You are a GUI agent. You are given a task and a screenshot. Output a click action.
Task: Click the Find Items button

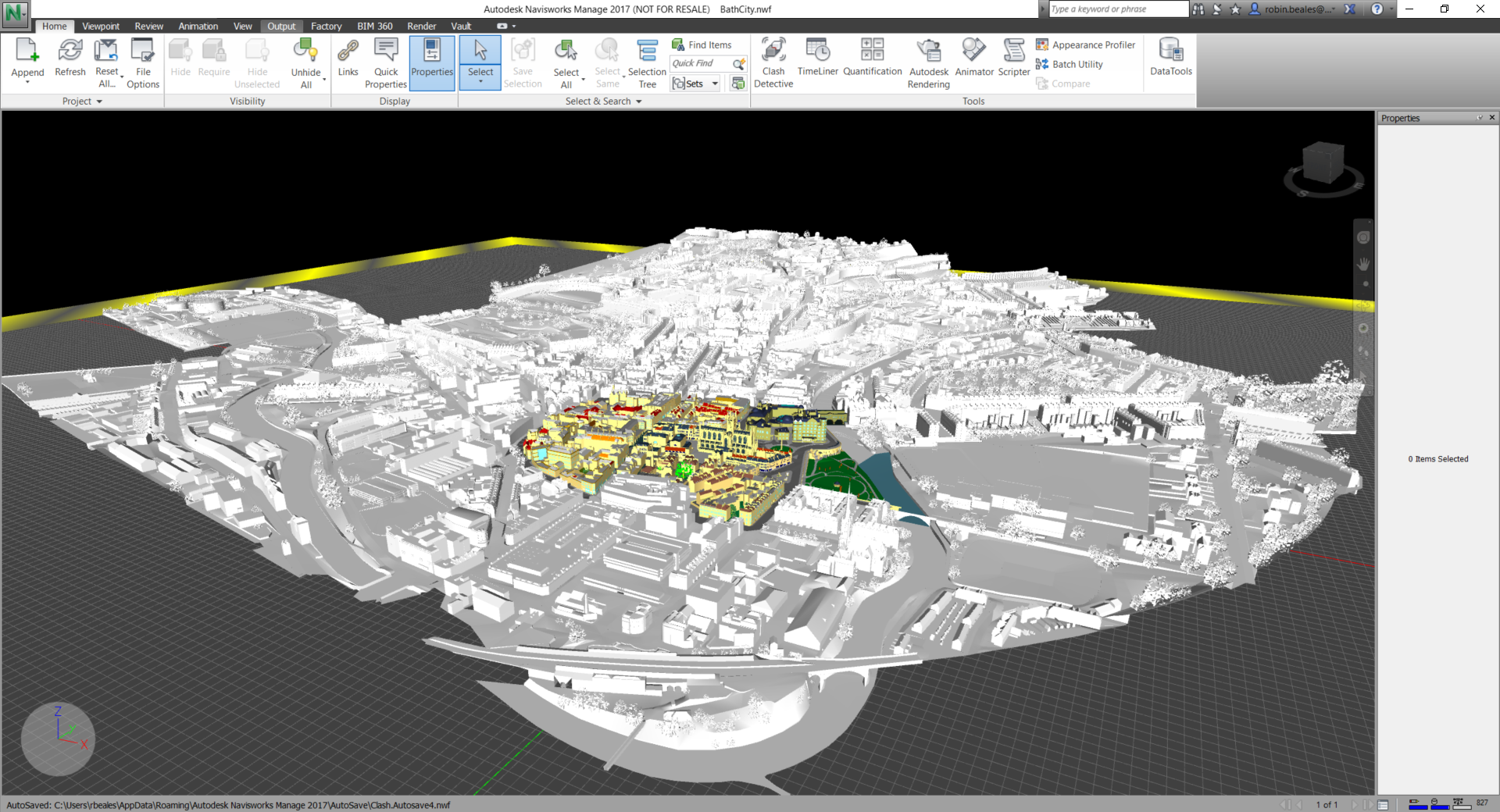[702, 45]
